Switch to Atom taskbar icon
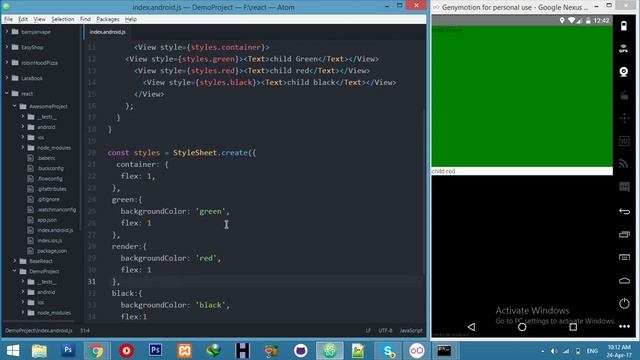This screenshot has height=360, width=640. pyautogui.click(x=329, y=351)
